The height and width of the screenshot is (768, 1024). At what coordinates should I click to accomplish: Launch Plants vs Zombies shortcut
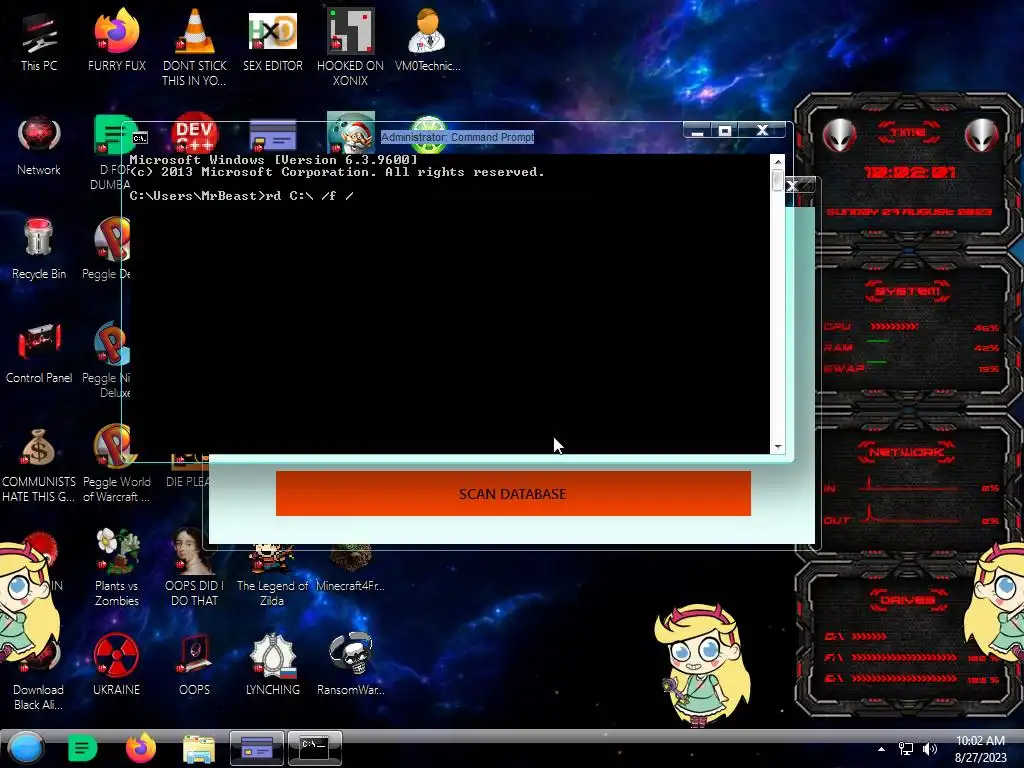click(x=116, y=568)
